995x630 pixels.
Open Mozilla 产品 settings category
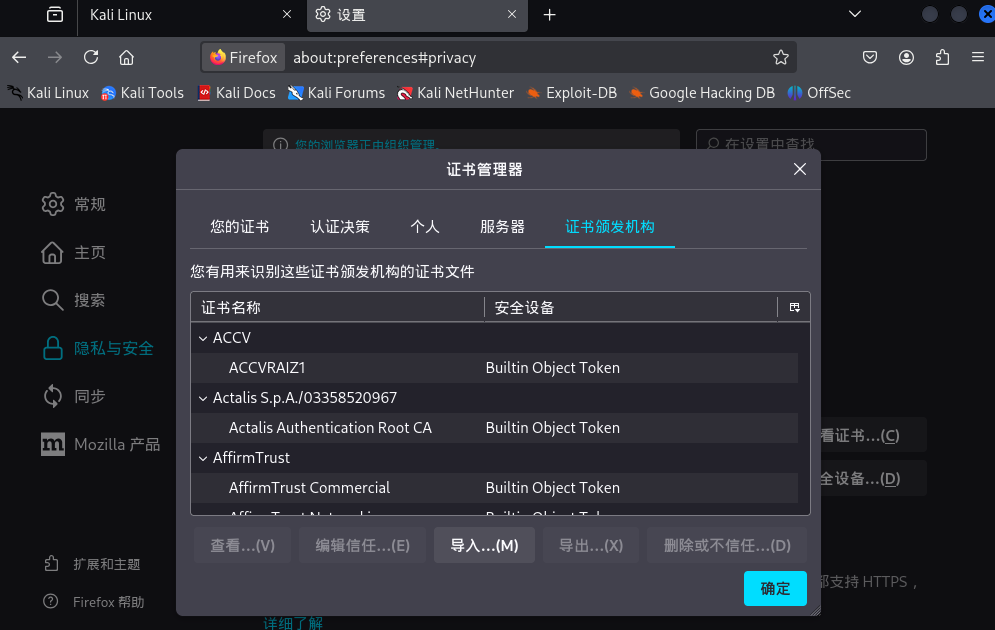100,444
